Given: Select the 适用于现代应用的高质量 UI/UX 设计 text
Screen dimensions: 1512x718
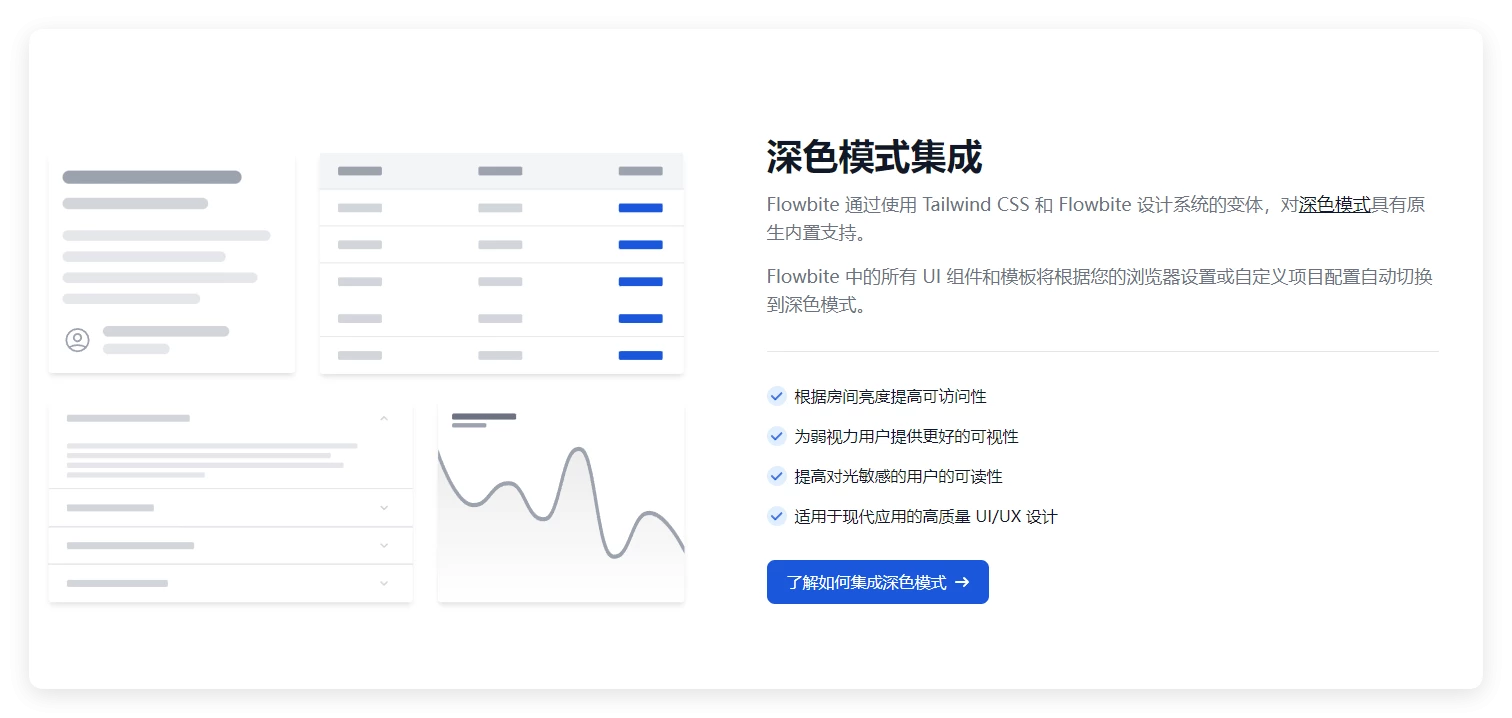Looking at the screenshot, I should click(925, 517).
